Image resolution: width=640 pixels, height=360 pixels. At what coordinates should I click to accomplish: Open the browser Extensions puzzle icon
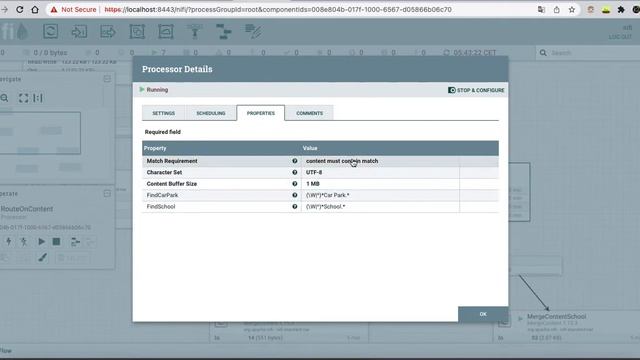click(x=621, y=9)
